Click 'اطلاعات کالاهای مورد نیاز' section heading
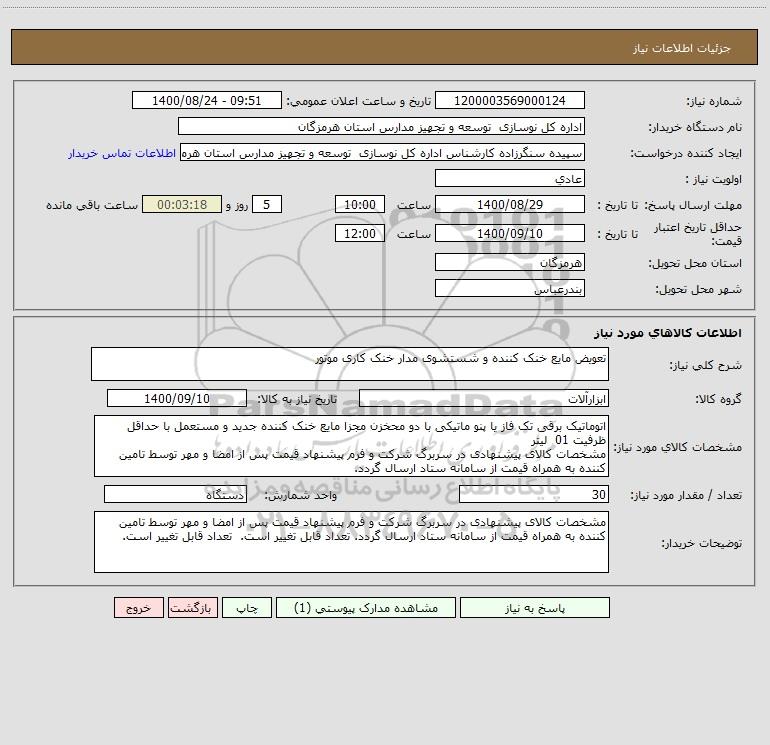The image size is (770, 745). pos(668,333)
